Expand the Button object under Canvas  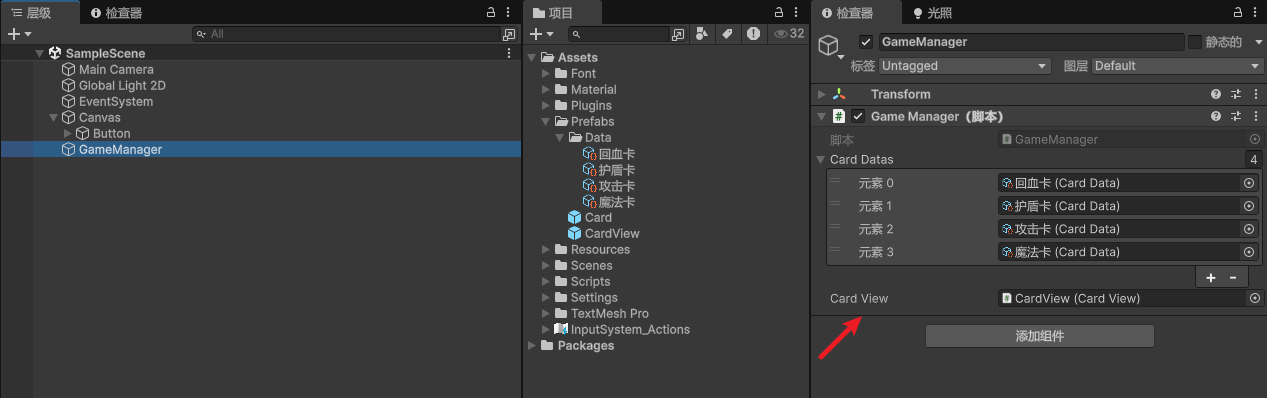(67, 133)
